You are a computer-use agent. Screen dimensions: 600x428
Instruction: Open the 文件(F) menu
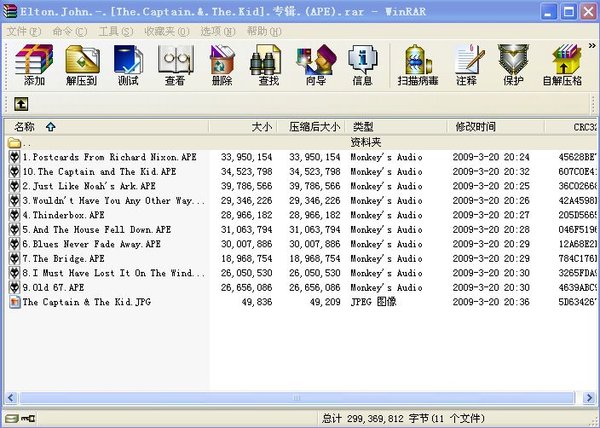[24, 31]
